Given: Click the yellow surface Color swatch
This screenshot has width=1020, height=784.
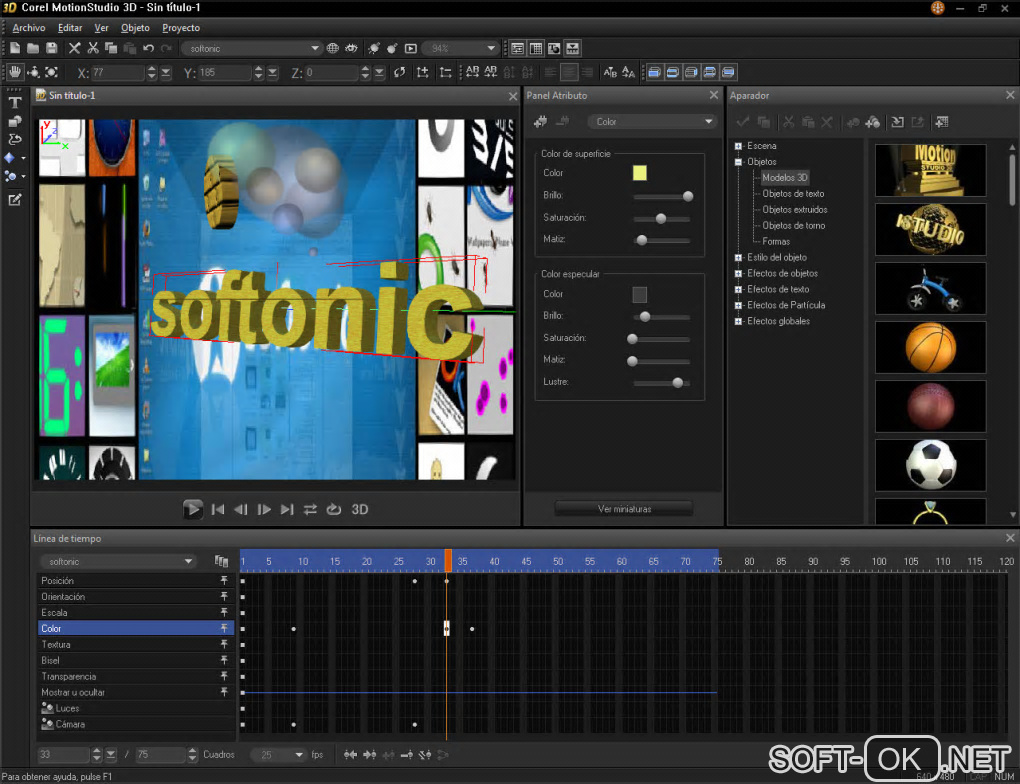Looking at the screenshot, I should pos(640,173).
